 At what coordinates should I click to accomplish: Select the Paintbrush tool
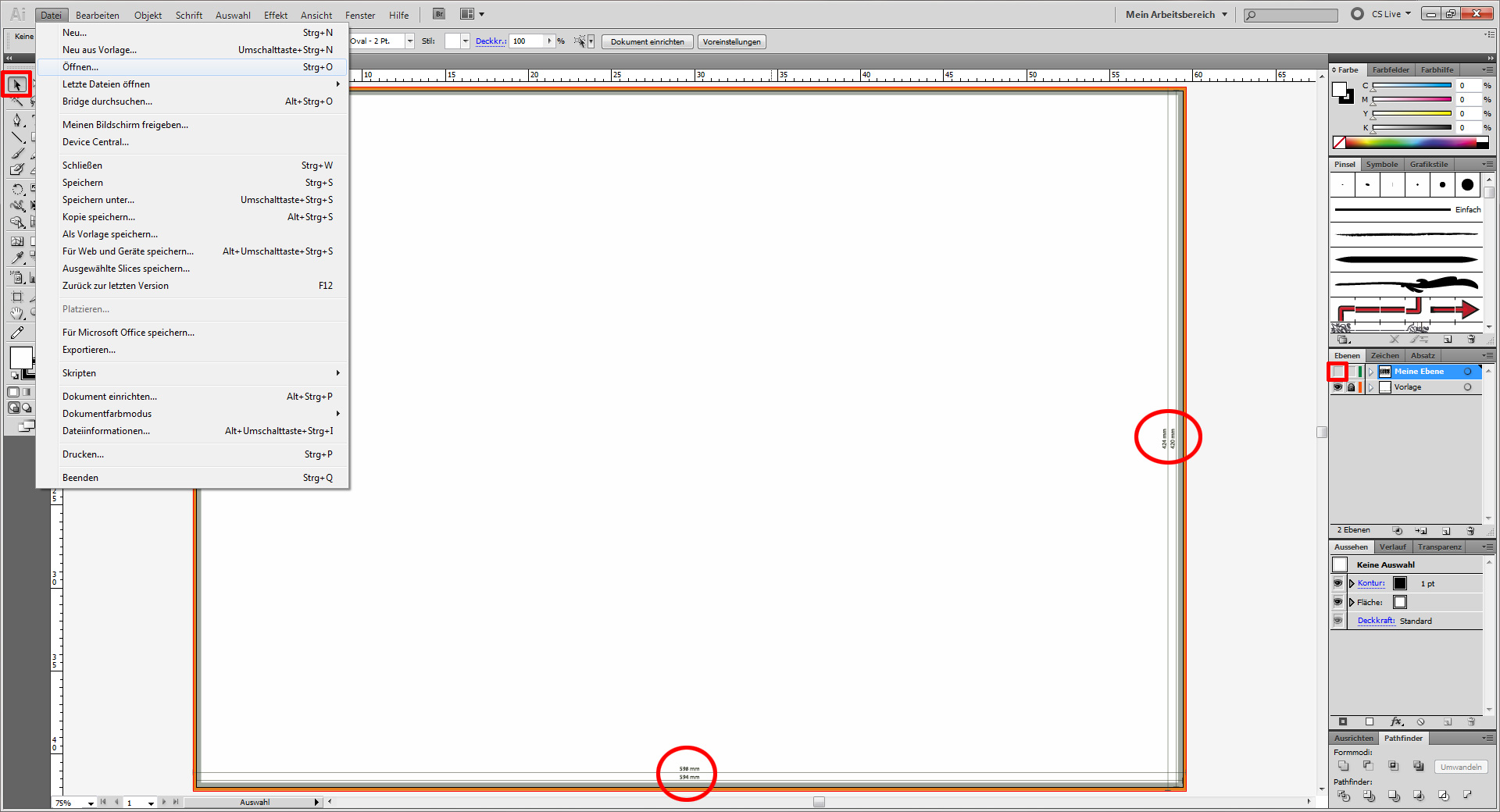17,154
